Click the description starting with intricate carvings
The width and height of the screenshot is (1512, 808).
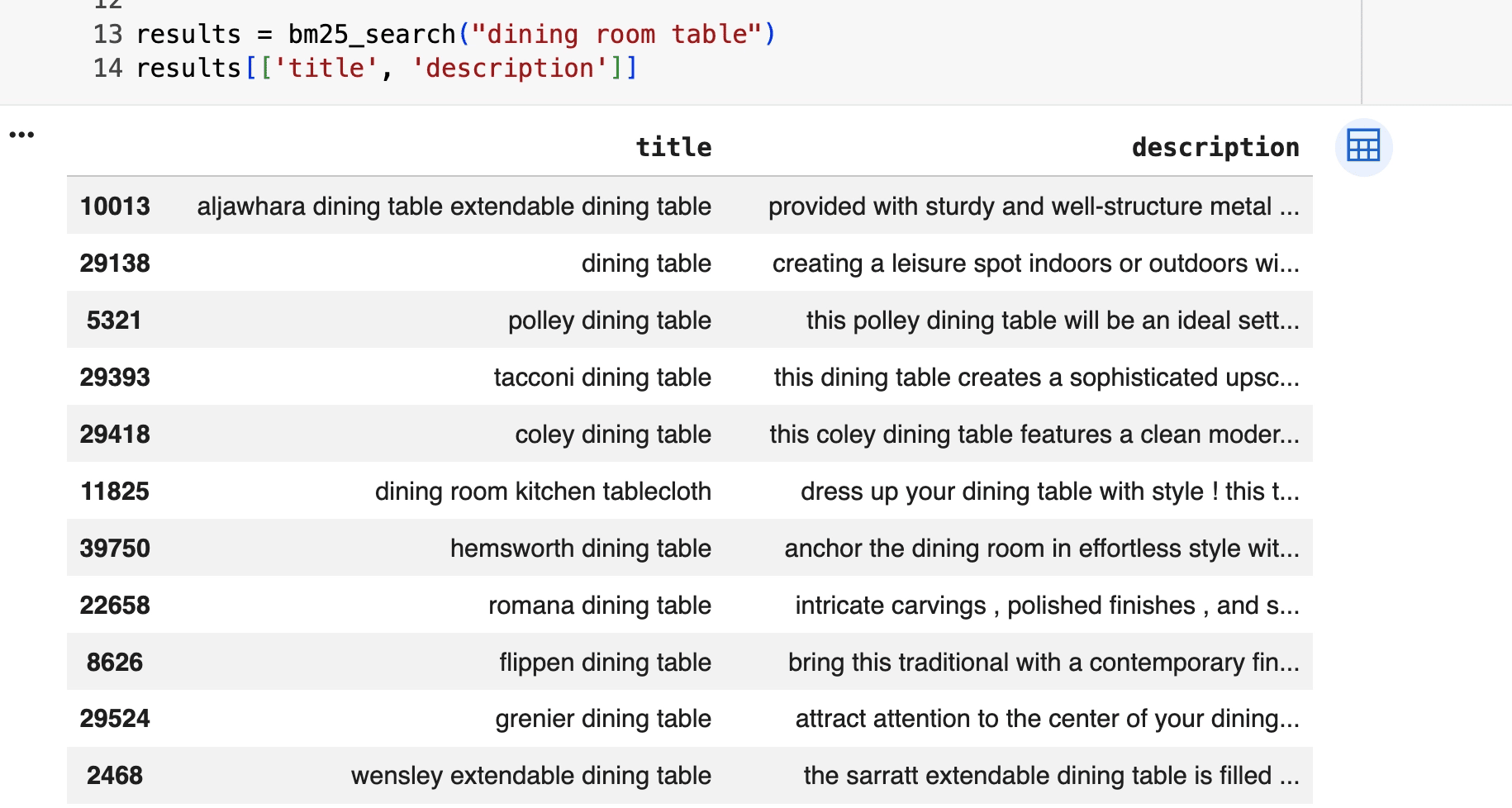pos(1047,605)
